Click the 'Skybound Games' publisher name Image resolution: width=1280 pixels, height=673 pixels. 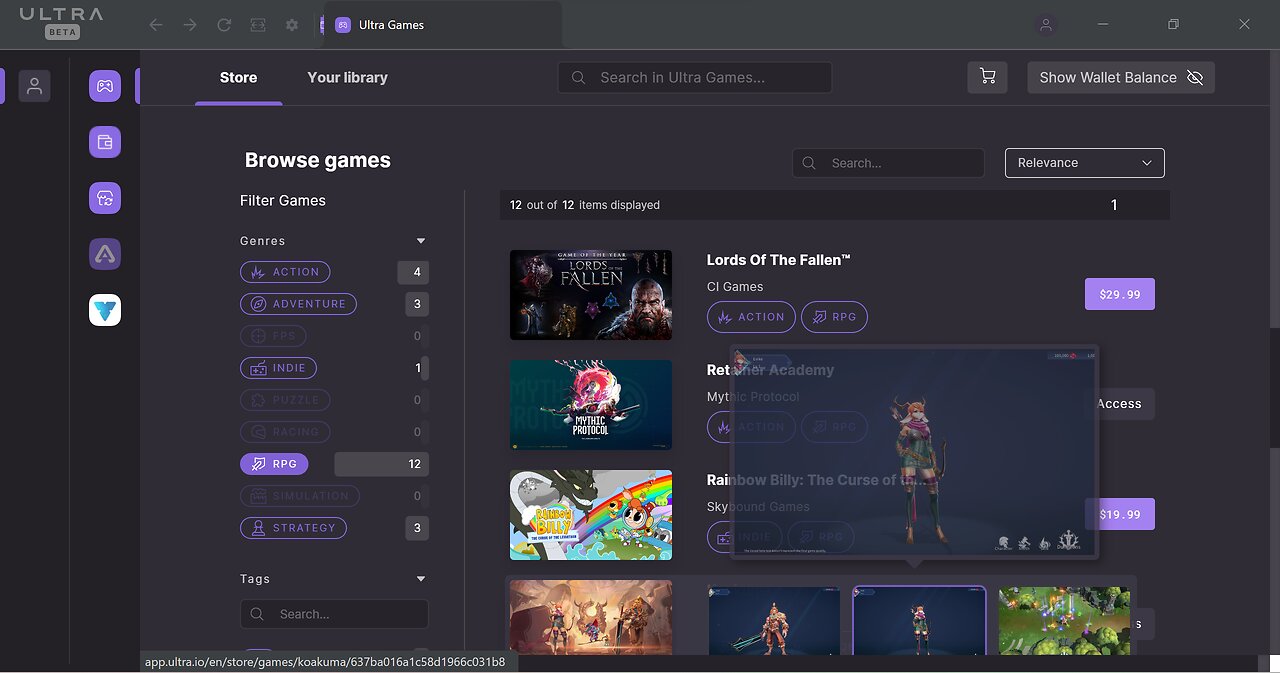pyautogui.click(x=758, y=507)
